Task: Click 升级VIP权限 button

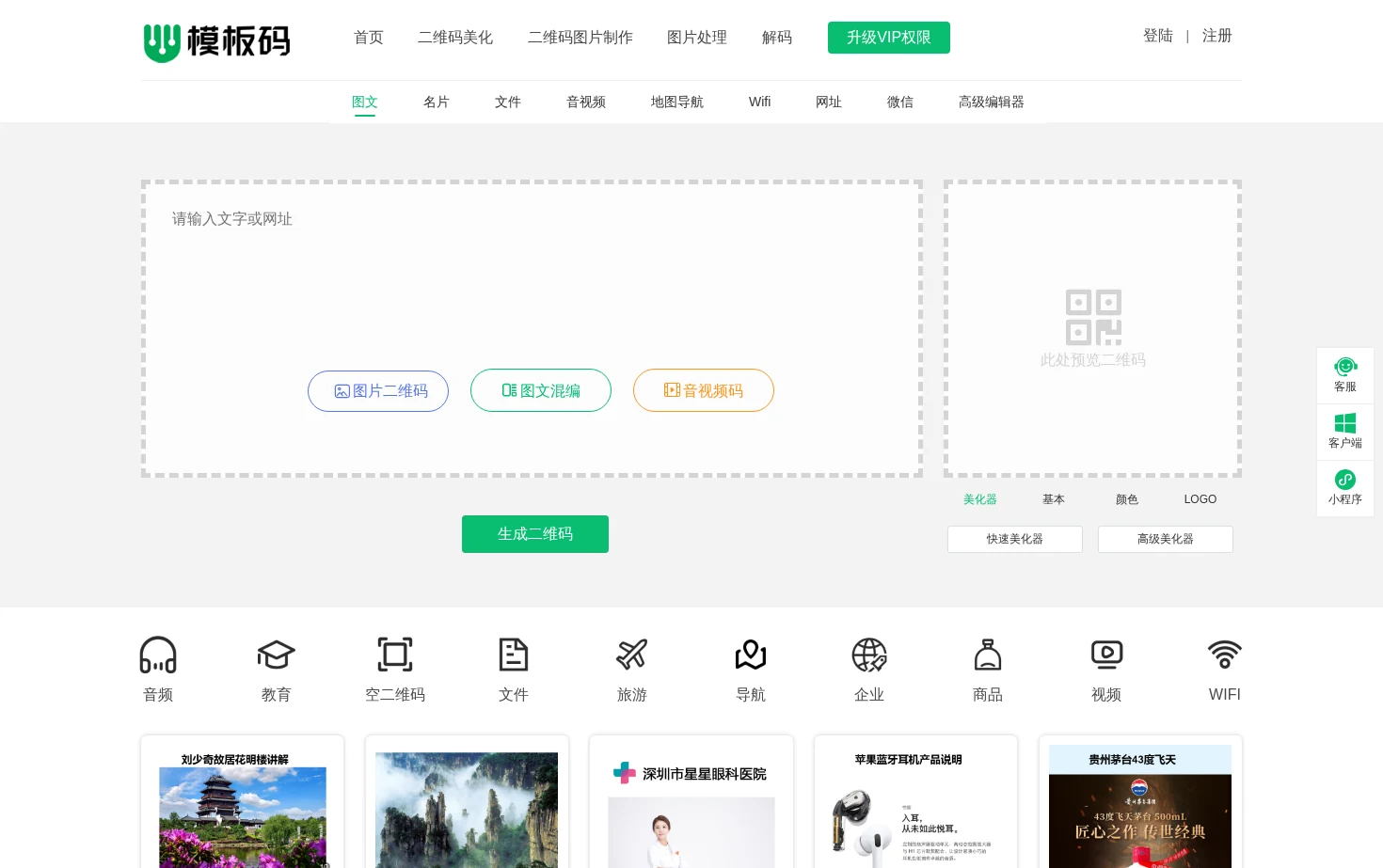Action: (x=889, y=38)
